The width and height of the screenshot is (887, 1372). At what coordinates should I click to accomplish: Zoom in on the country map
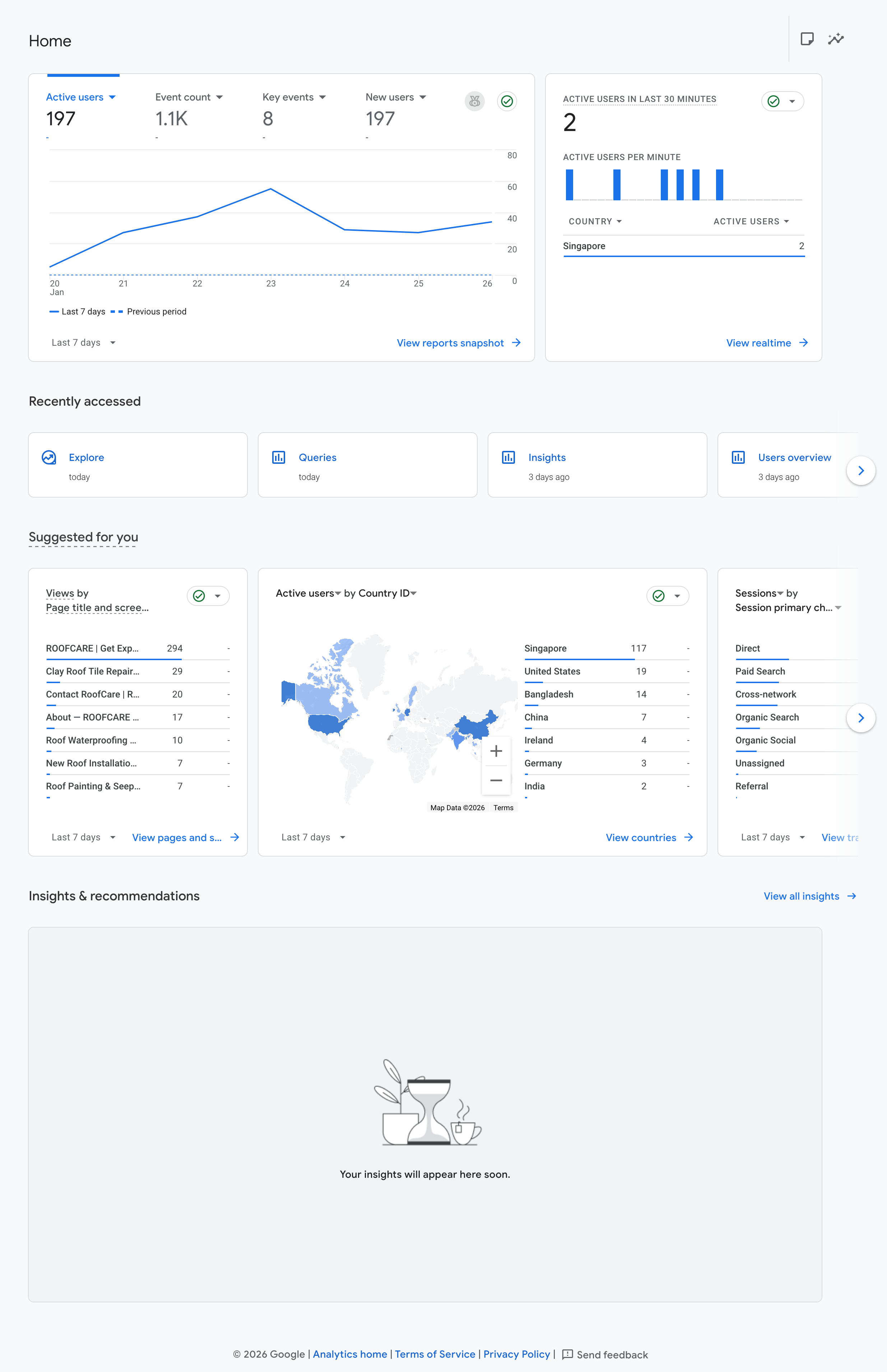coord(496,751)
